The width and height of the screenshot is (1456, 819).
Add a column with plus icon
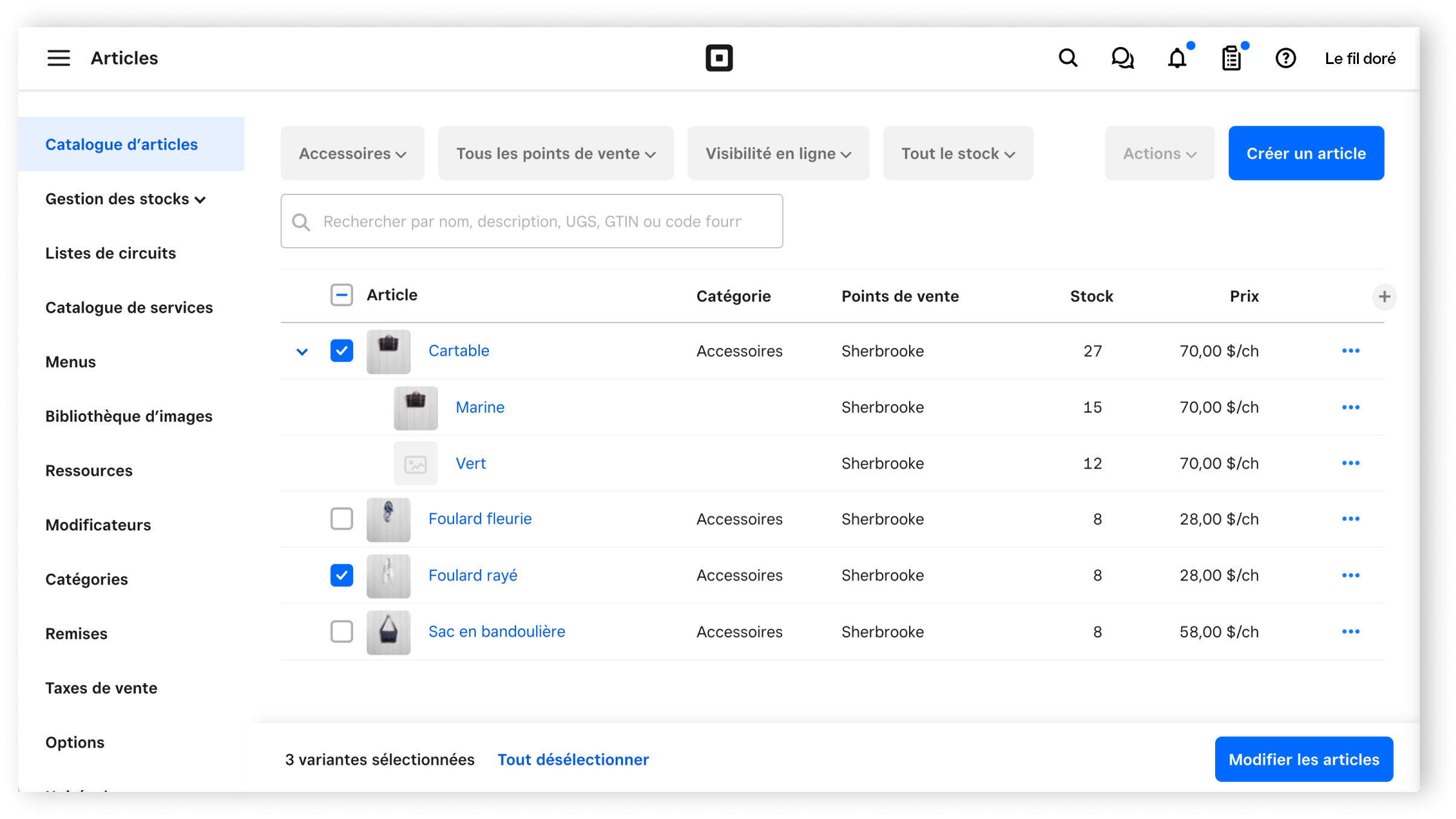pos(1384,297)
